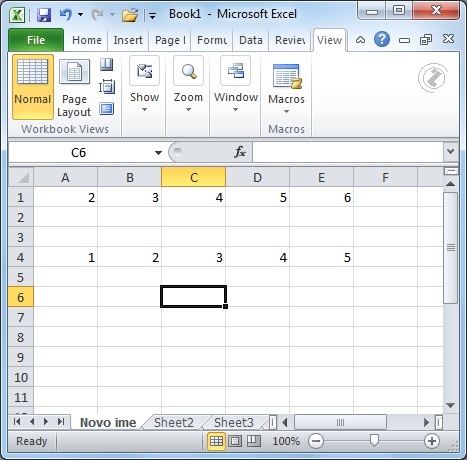Click the Insert Function fx icon
The image size is (467, 460).
240,152
